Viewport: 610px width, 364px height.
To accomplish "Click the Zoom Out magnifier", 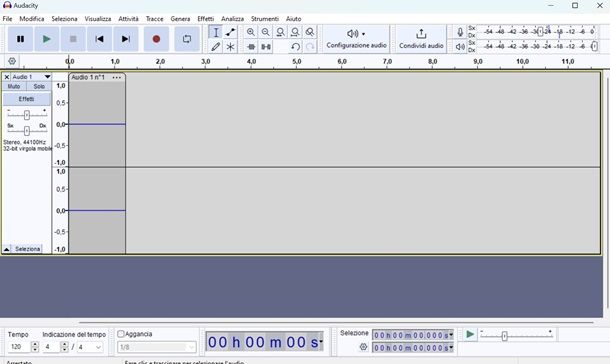I will coord(266,32).
